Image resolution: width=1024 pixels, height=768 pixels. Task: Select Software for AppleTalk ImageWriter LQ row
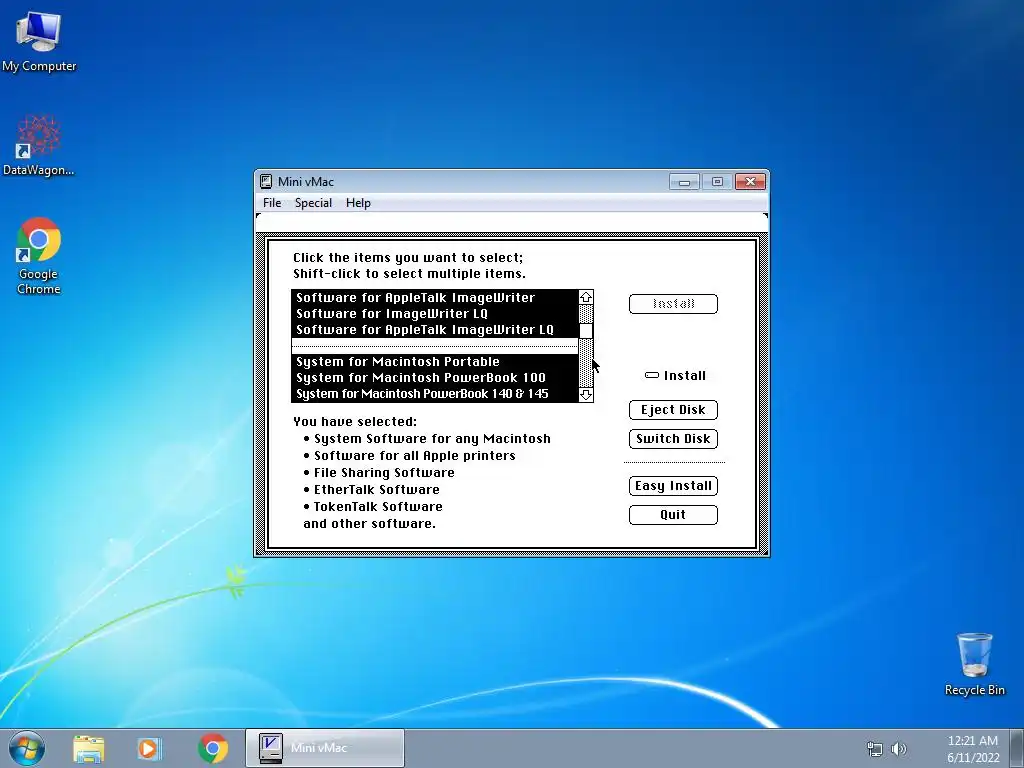coord(435,330)
